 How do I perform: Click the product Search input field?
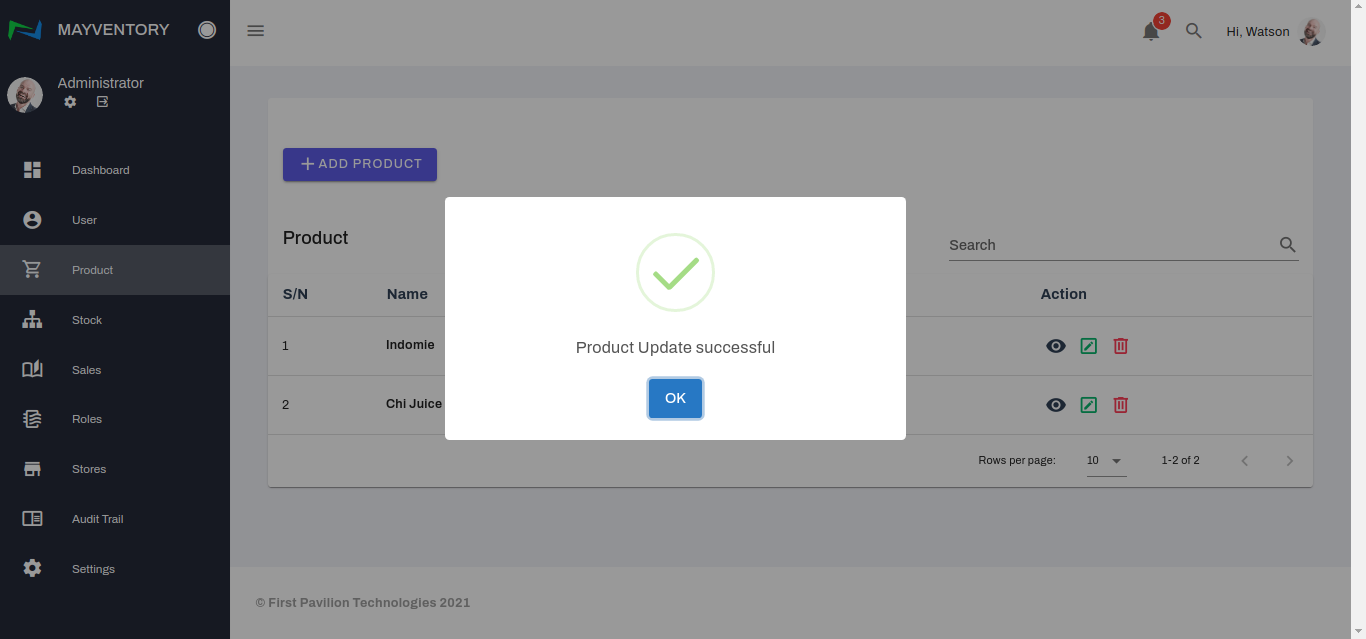coord(1110,245)
